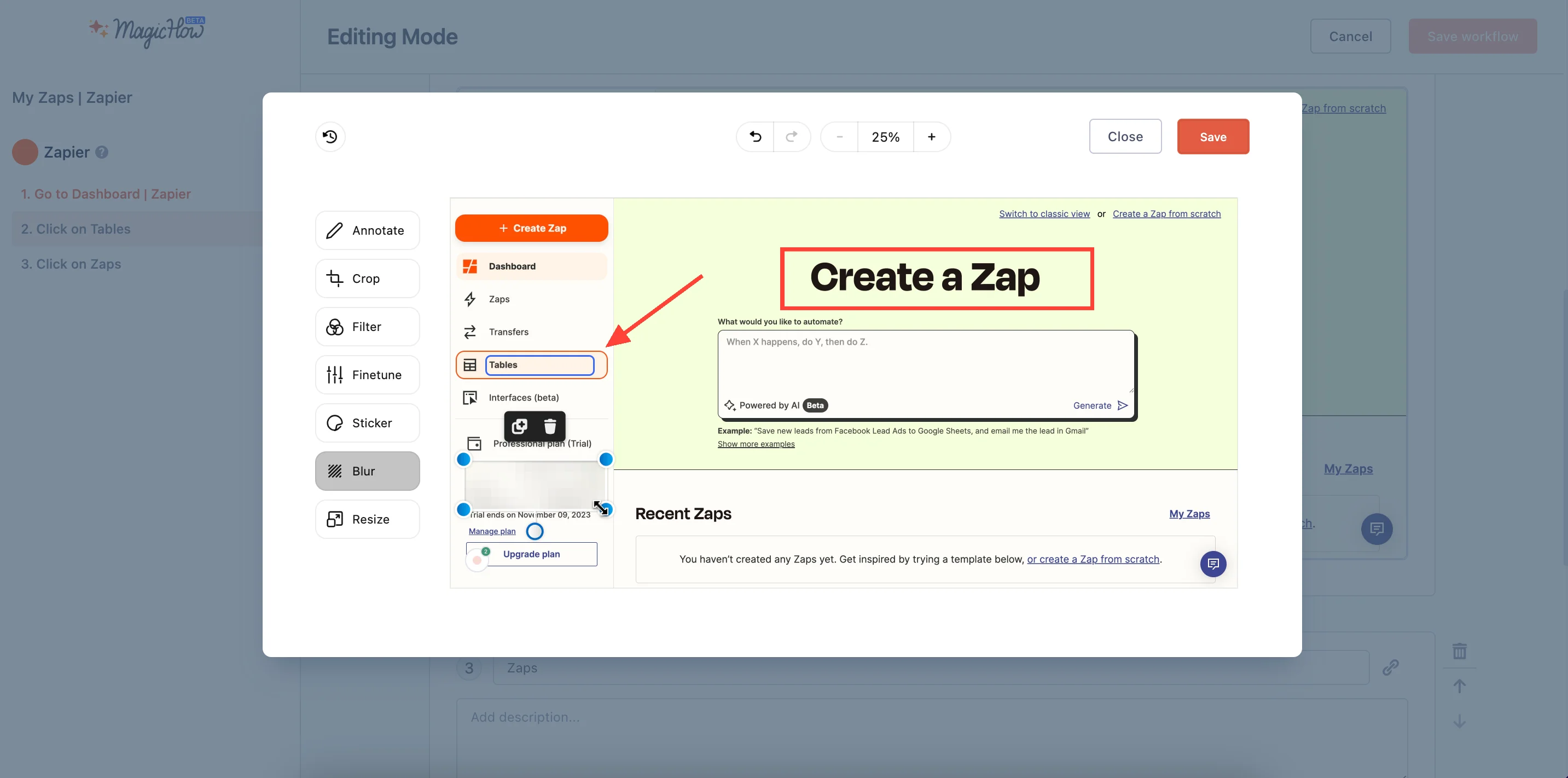Image resolution: width=1568 pixels, height=778 pixels.
Task: Delete the selected blur region
Action: click(550, 426)
